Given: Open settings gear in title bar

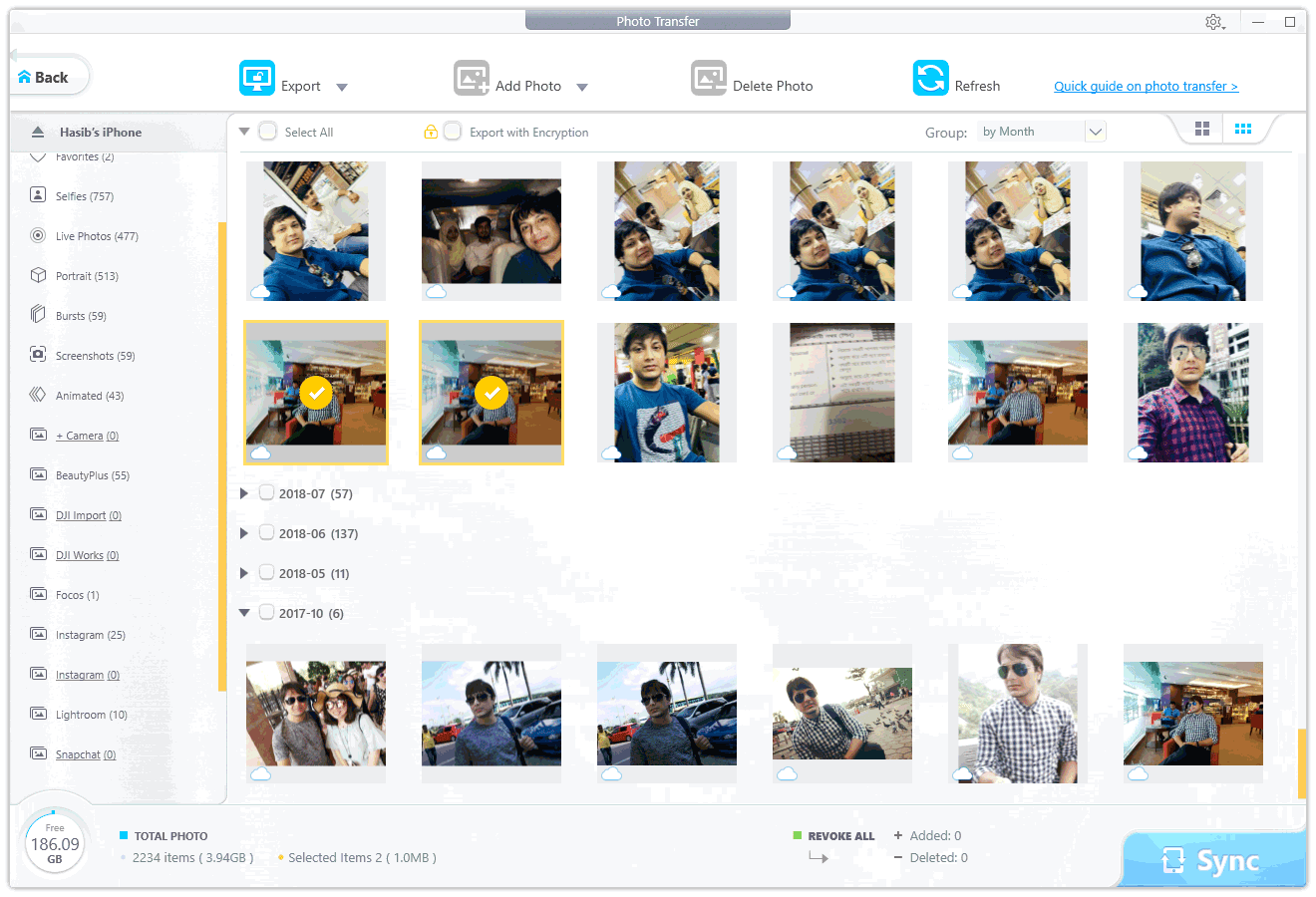Looking at the screenshot, I should [1213, 22].
